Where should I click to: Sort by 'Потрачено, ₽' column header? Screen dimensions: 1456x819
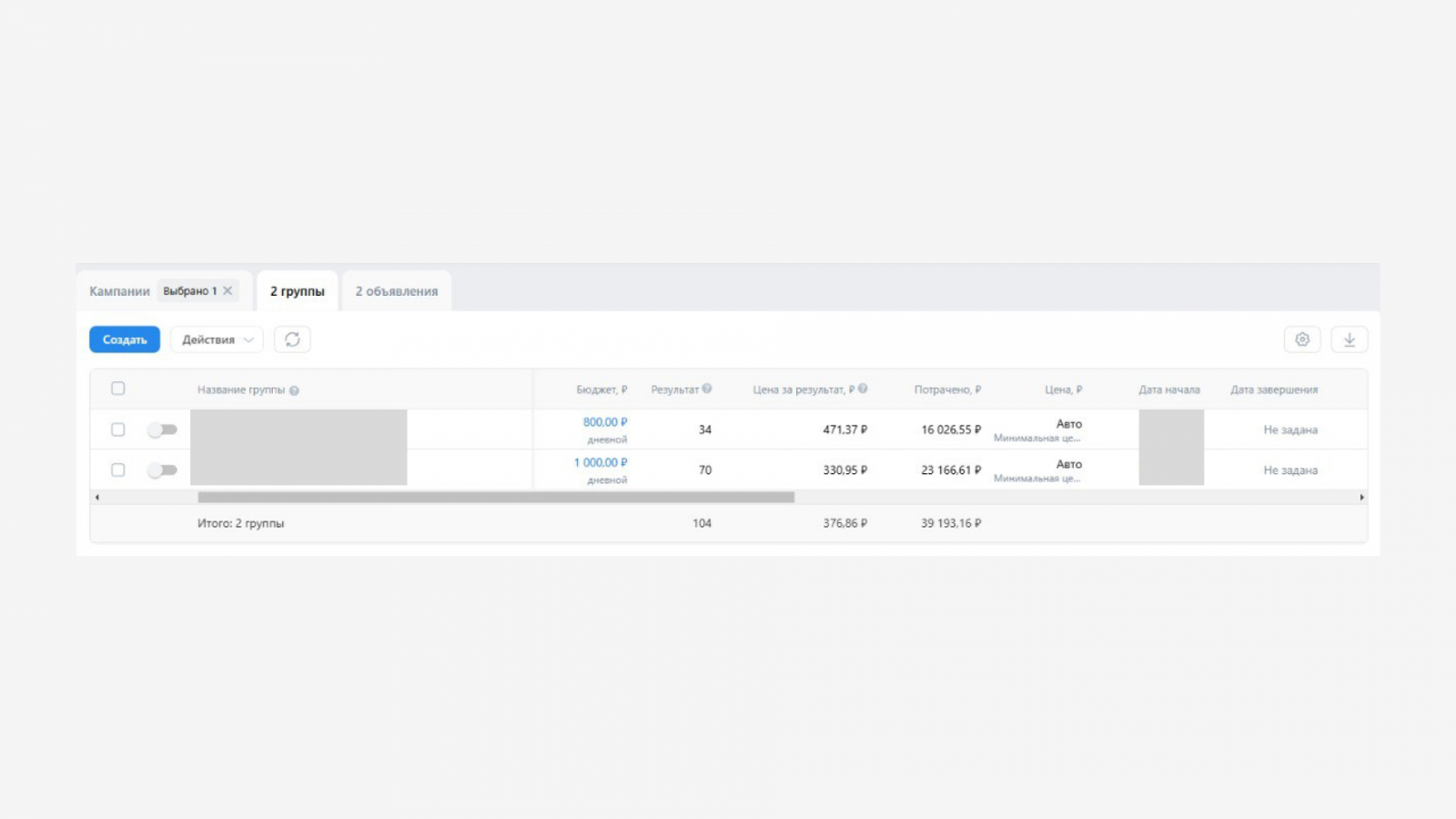pos(947,389)
